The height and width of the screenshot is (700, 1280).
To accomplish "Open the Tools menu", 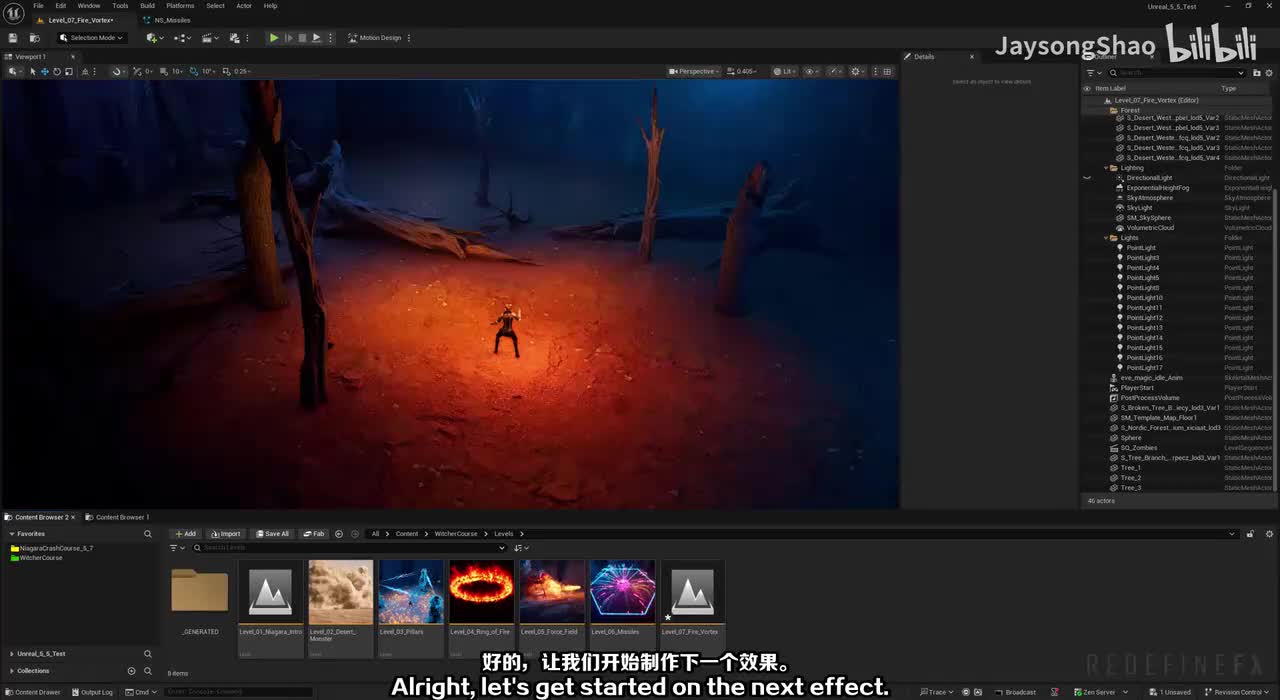I will 120,6.
